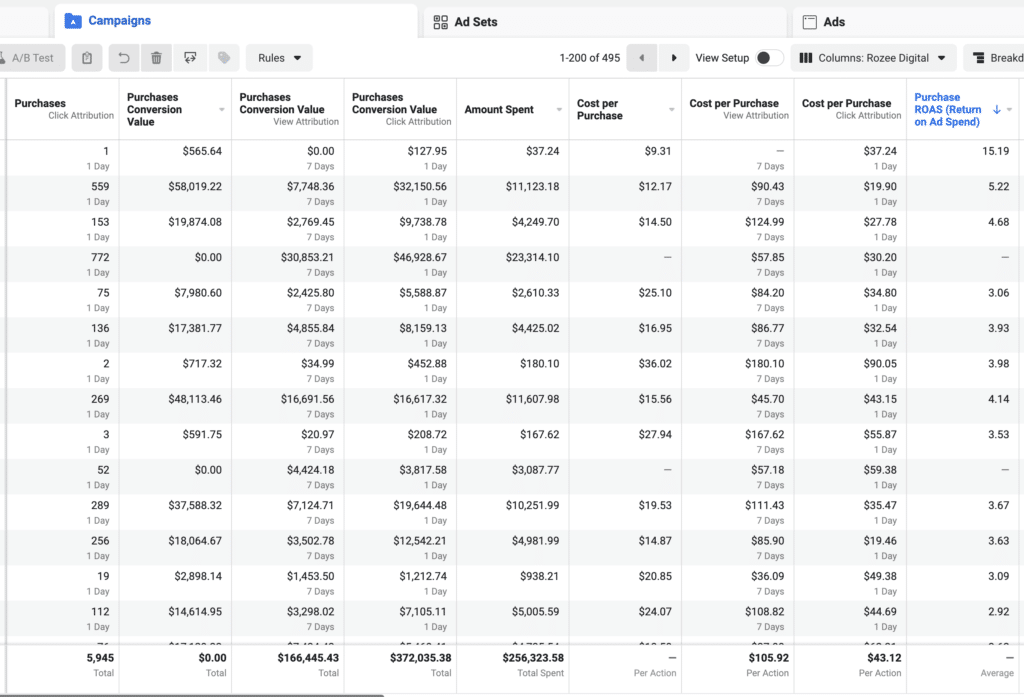
Task: Click the $19,874.08 conversion value
Action: pos(195,222)
